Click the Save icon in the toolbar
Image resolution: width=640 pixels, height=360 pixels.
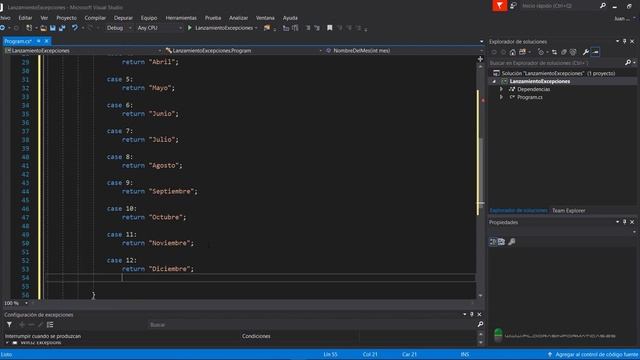click(53, 28)
